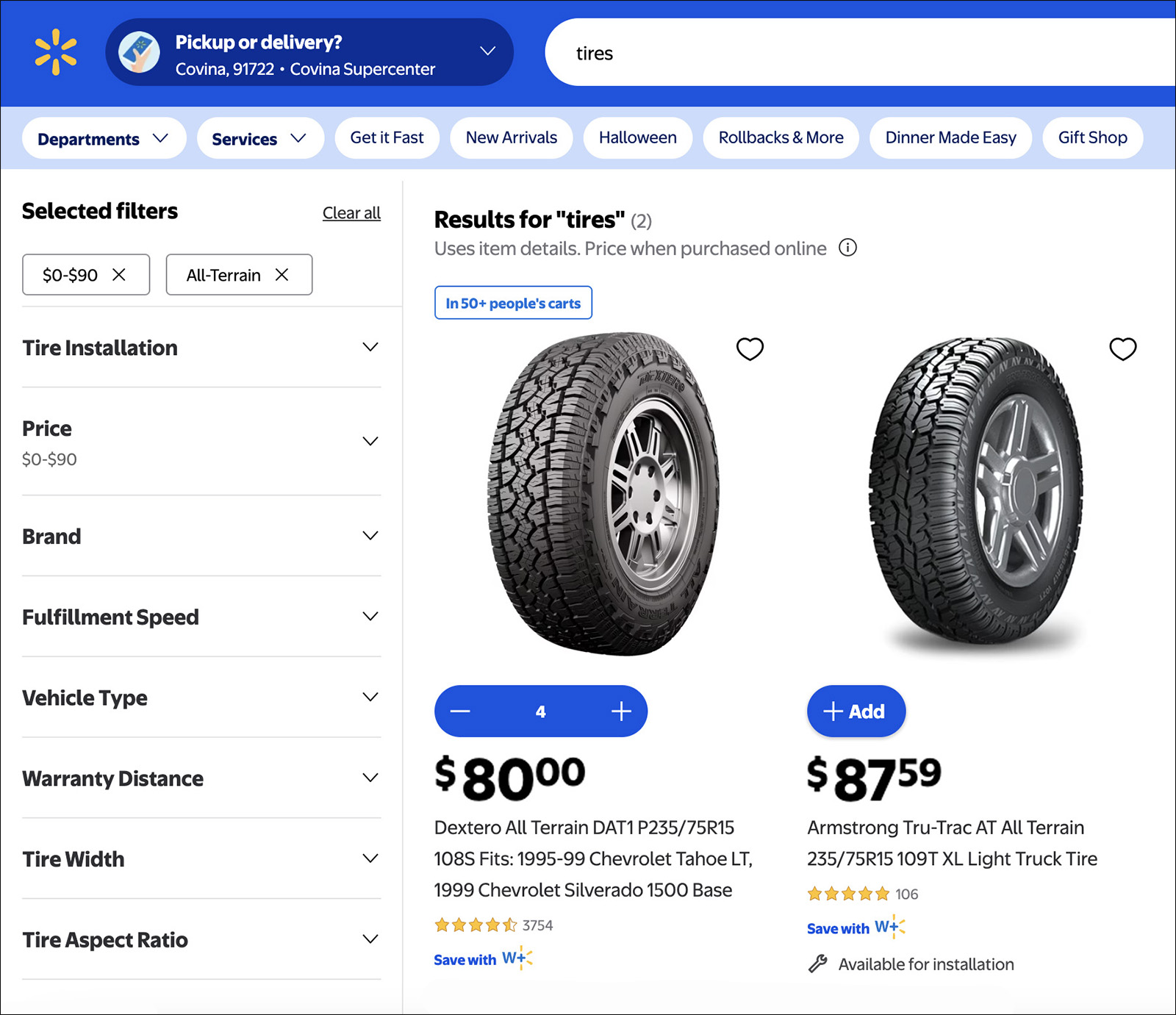This screenshot has height=1015, width=1176.
Task: Click the wrench installation icon
Action: tap(818, 964)
